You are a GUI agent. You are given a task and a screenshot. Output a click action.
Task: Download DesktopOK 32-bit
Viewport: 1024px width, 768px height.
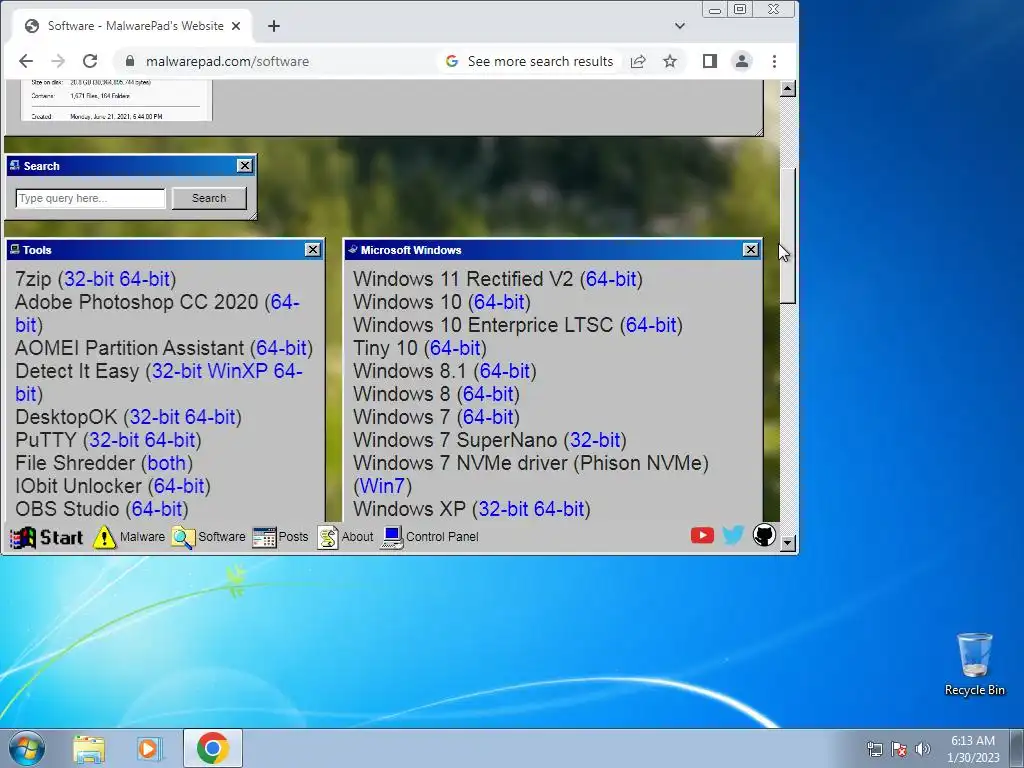pyautogui.click(x=154, y=417)
